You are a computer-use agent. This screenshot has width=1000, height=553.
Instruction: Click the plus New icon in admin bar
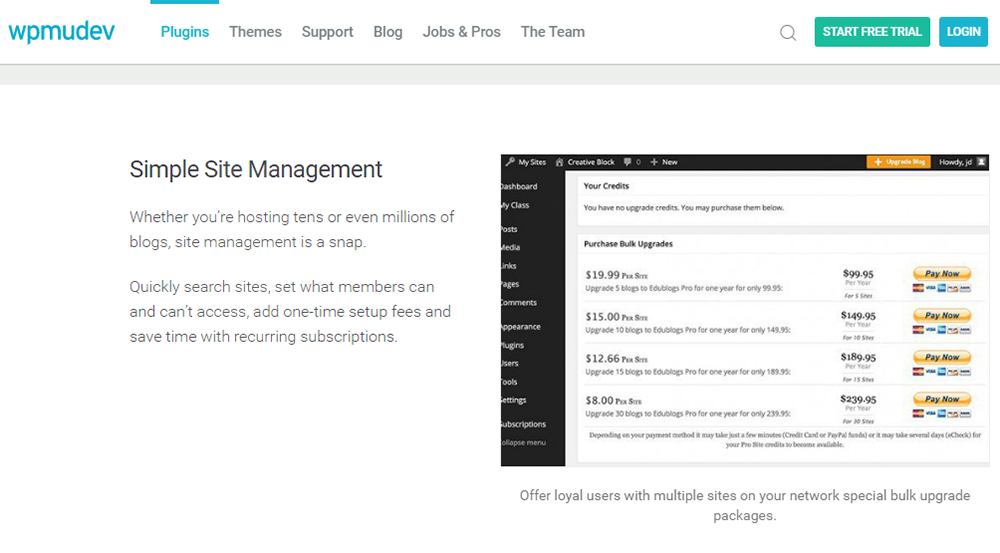pos(654,162)
